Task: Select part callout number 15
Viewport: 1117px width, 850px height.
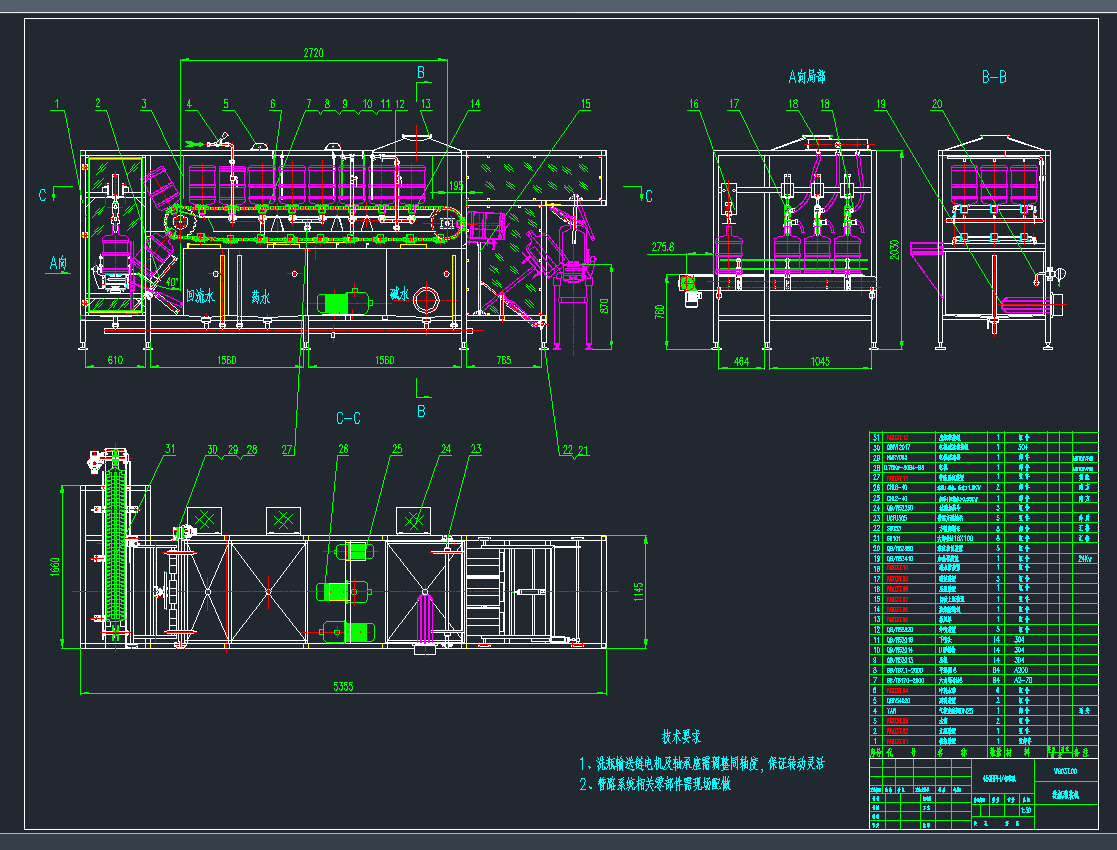Action: pyautogui.click(x=584, y=103)
